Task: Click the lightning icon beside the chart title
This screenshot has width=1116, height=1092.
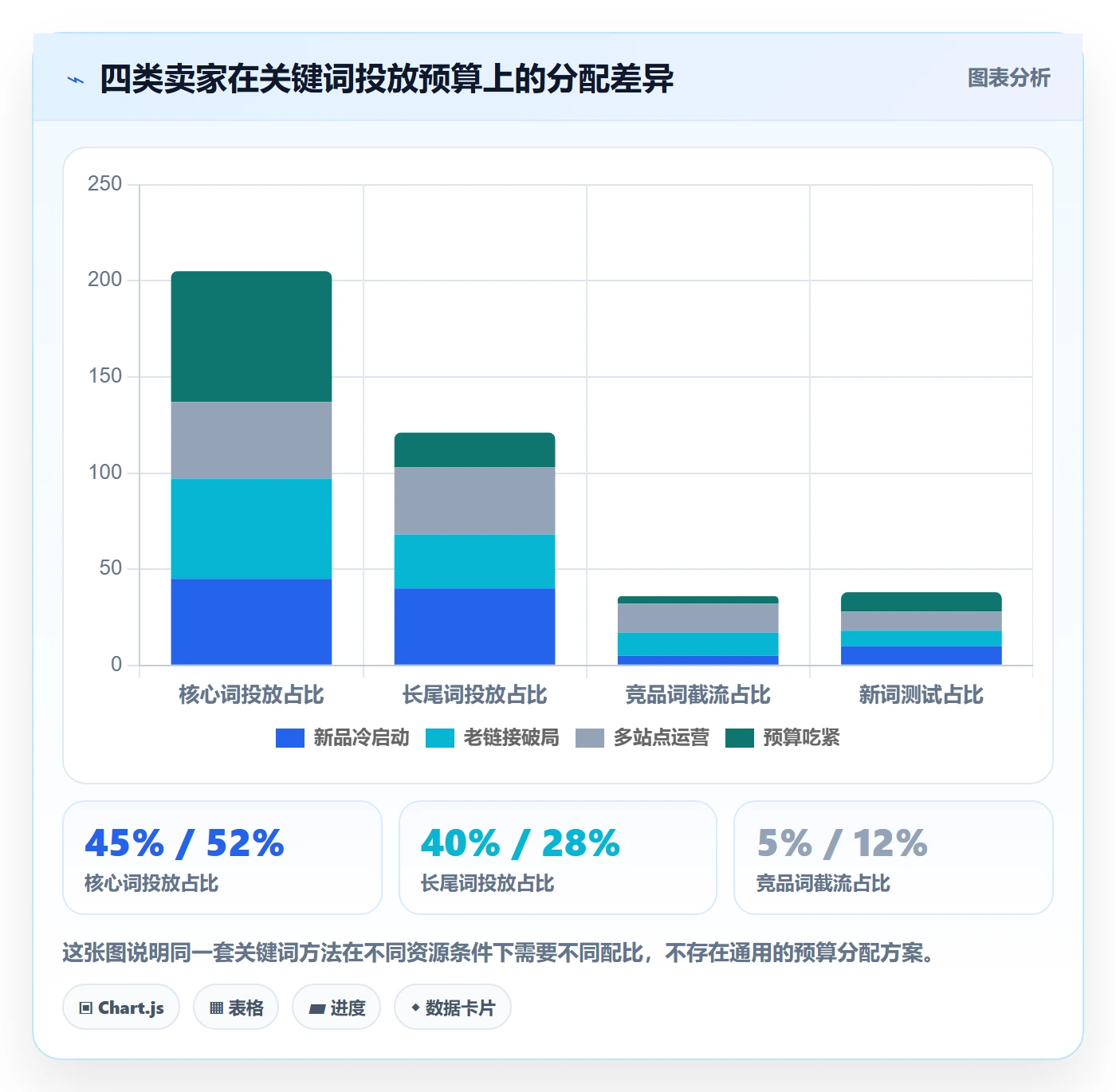Action: click(x=76, y=80)
